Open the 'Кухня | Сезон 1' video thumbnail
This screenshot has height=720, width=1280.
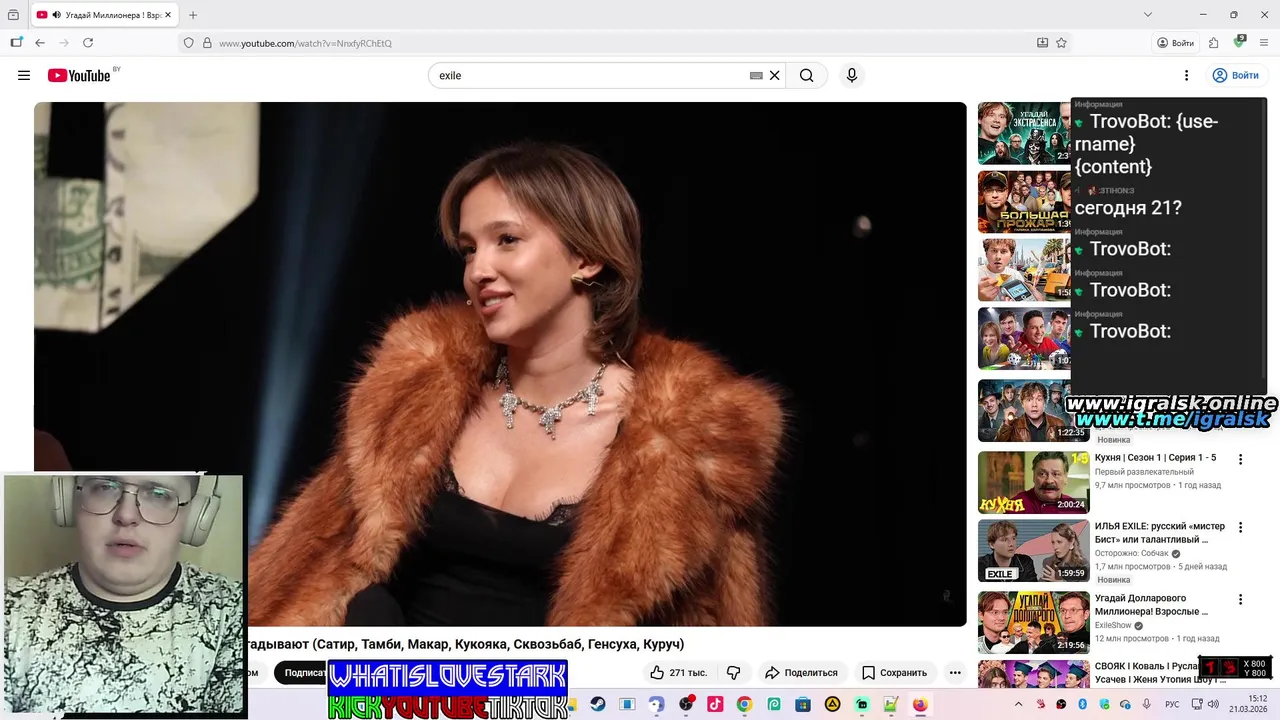coord(1033,482)
